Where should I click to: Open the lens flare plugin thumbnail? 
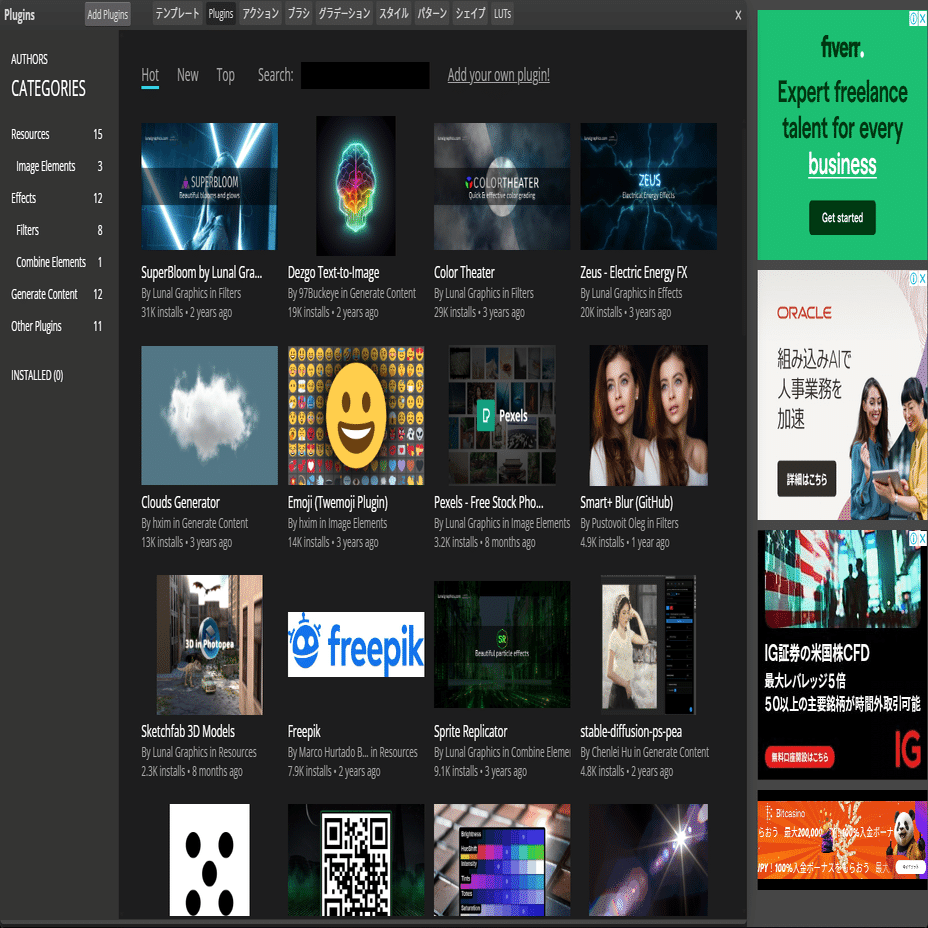[649, 860]
